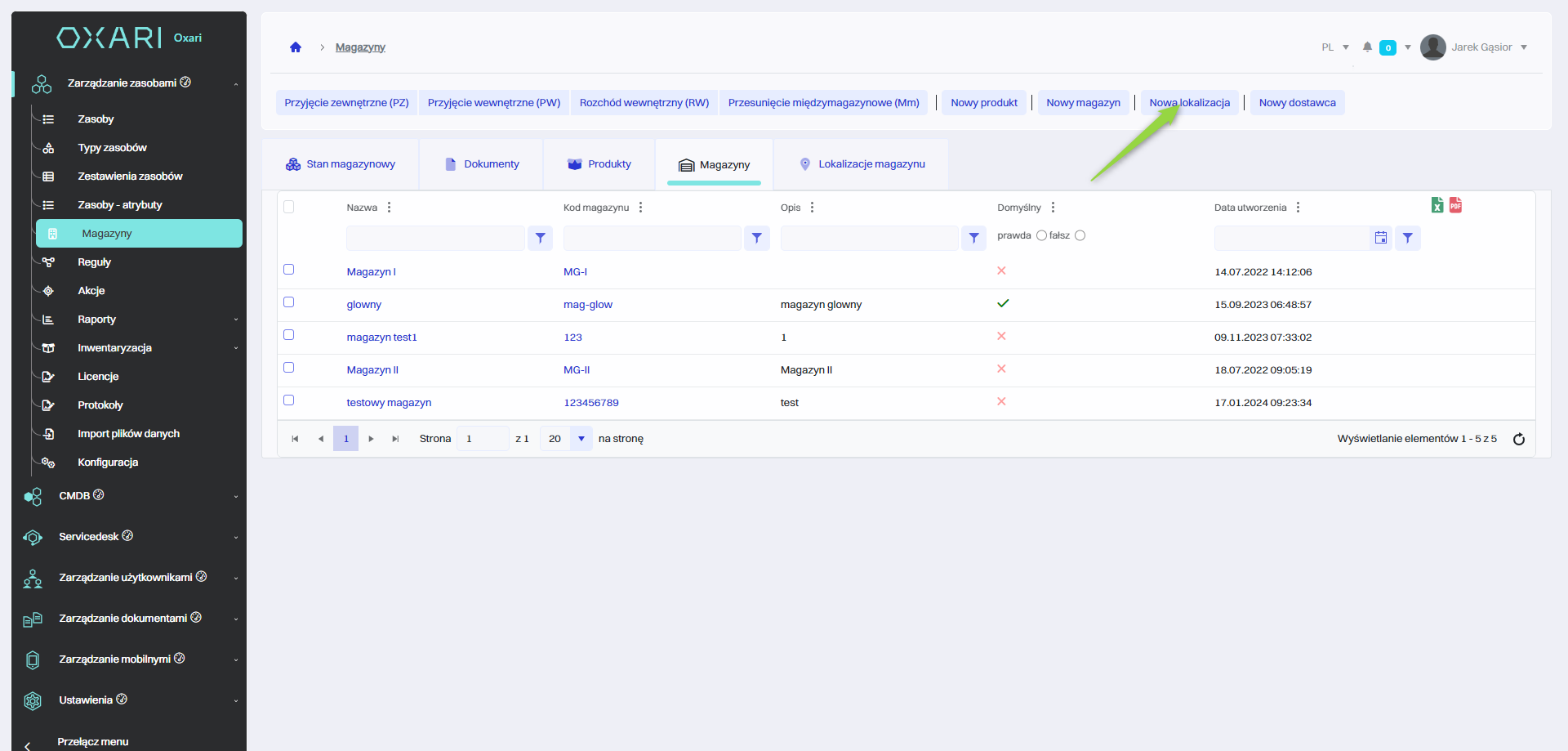Image resolution: width=1568 pixels, height=751 pixels.
Task: Open Nazwa column options menu
Action: coord(389,208)
